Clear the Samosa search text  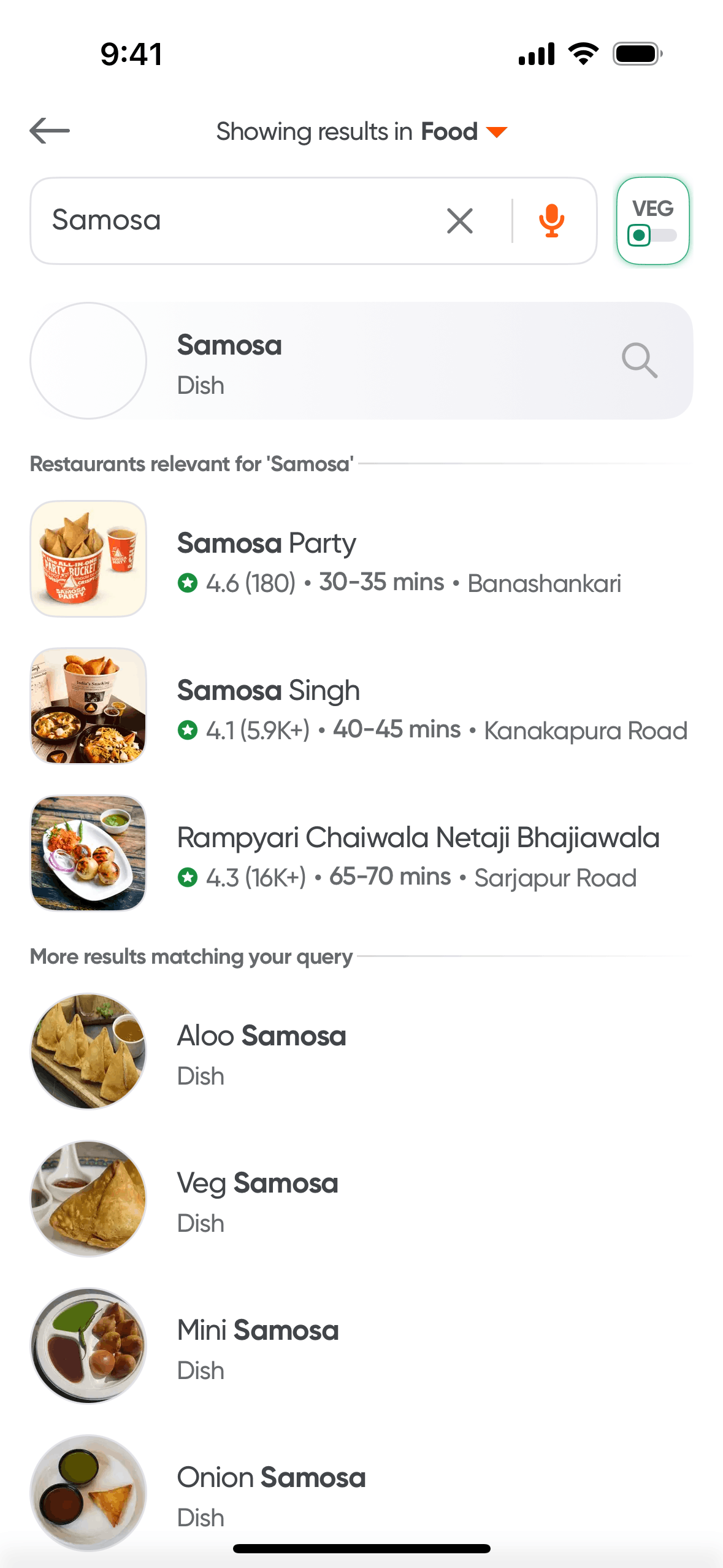coord(460,221)
